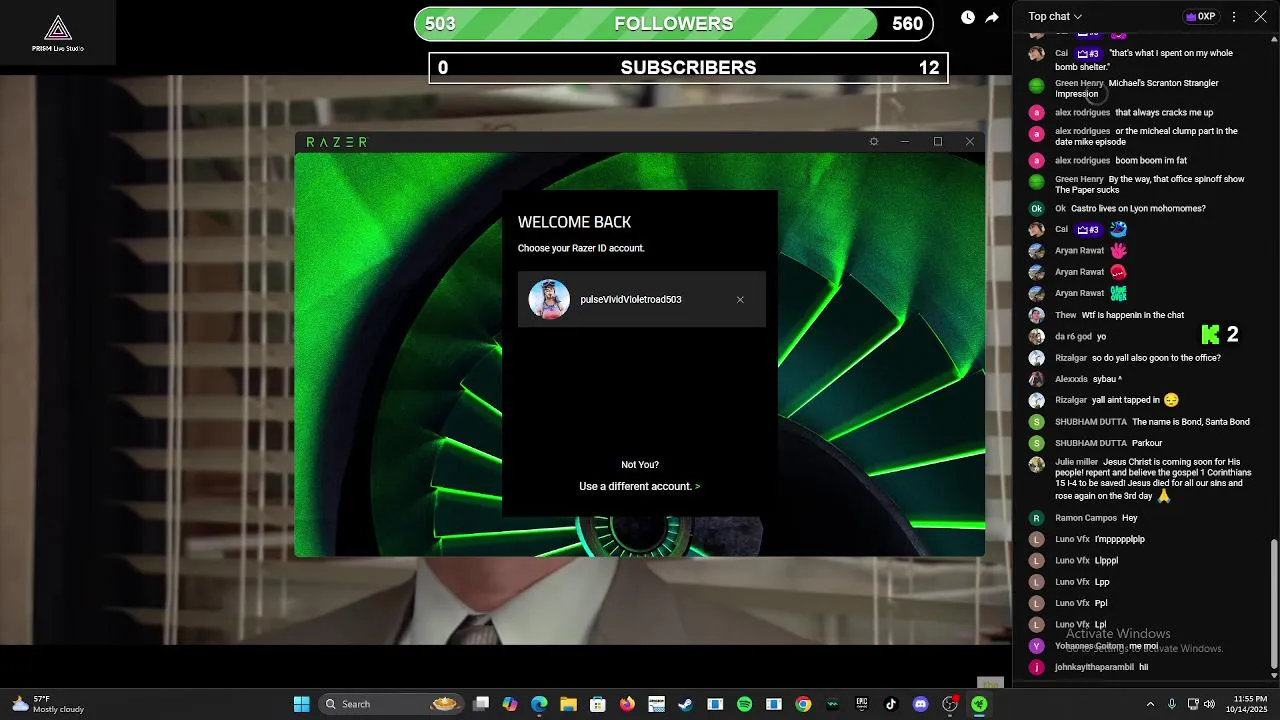This screenshot has width=1280, height=720.
Task: Open Spotify from the taskbar
Action: [x=744, y=704]
